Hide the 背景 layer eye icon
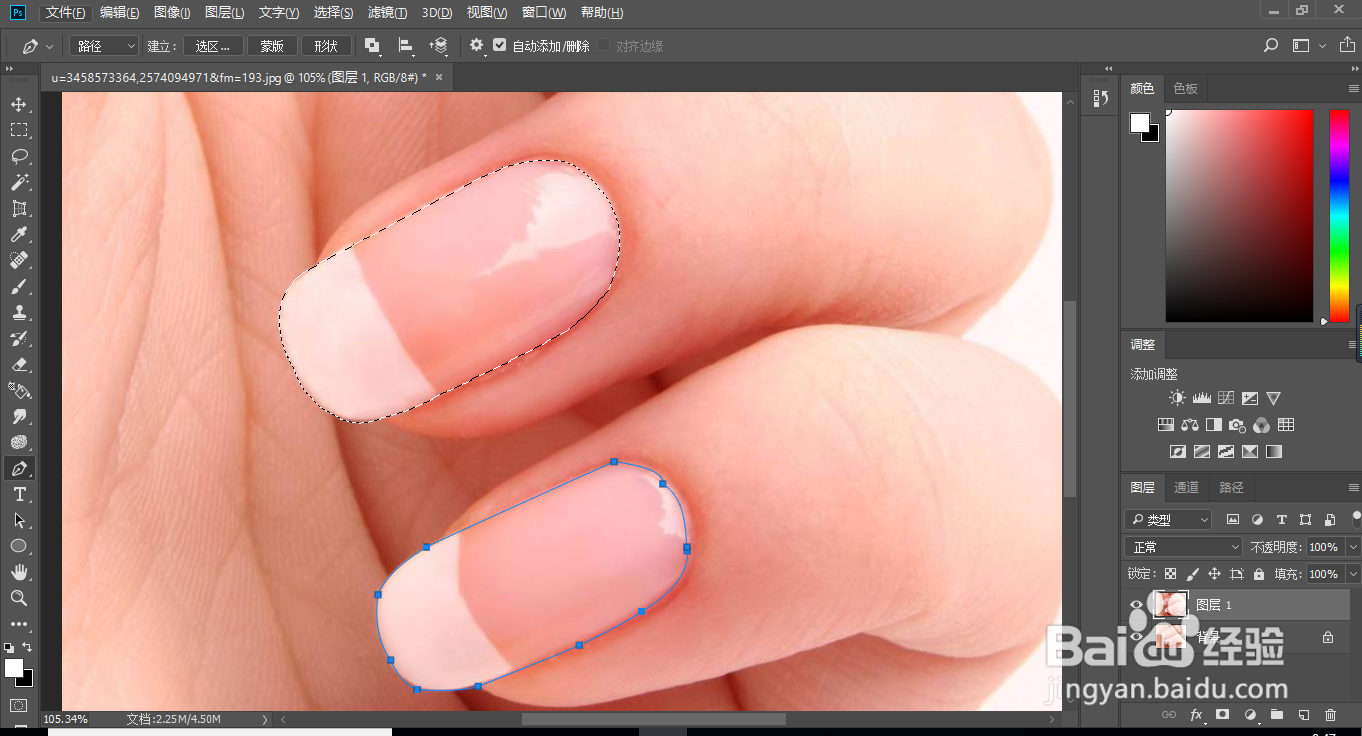Screen dimensions: 1362x736 tap(1136, 637)
